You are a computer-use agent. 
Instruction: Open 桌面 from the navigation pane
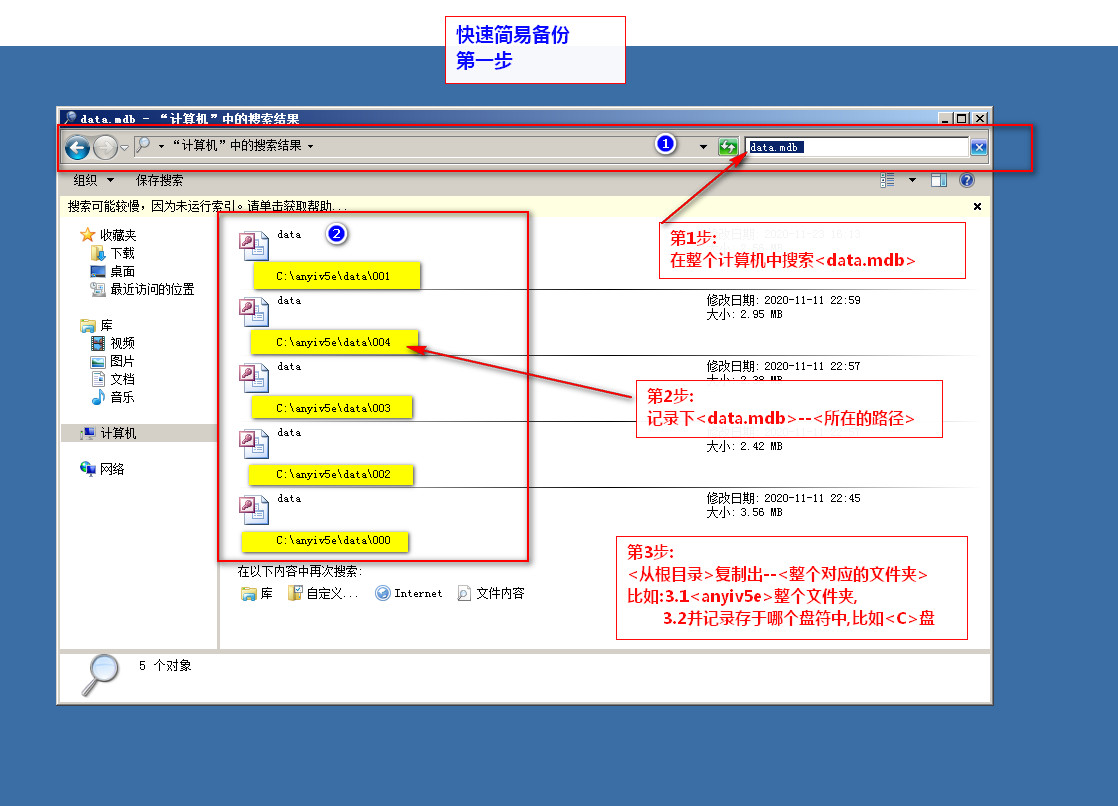tap(122, 272)
